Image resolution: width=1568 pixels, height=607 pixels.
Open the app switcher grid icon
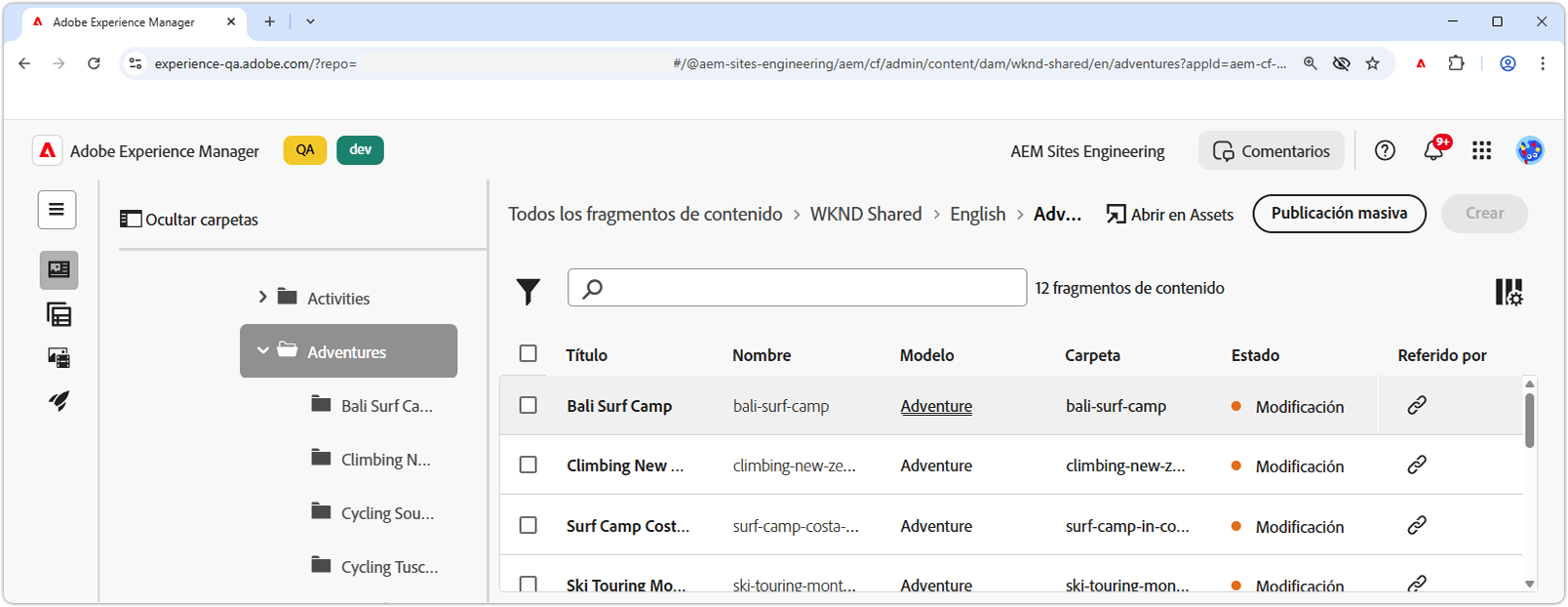tap(1482, 150)
